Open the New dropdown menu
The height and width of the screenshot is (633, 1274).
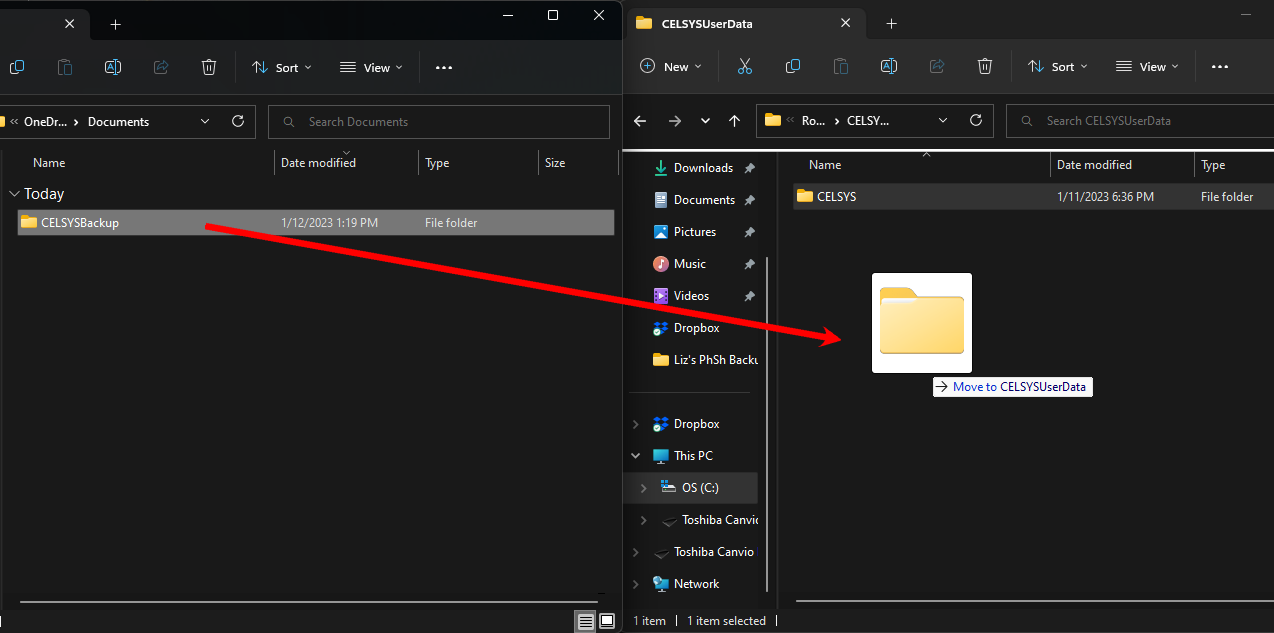tap(670, 66)
